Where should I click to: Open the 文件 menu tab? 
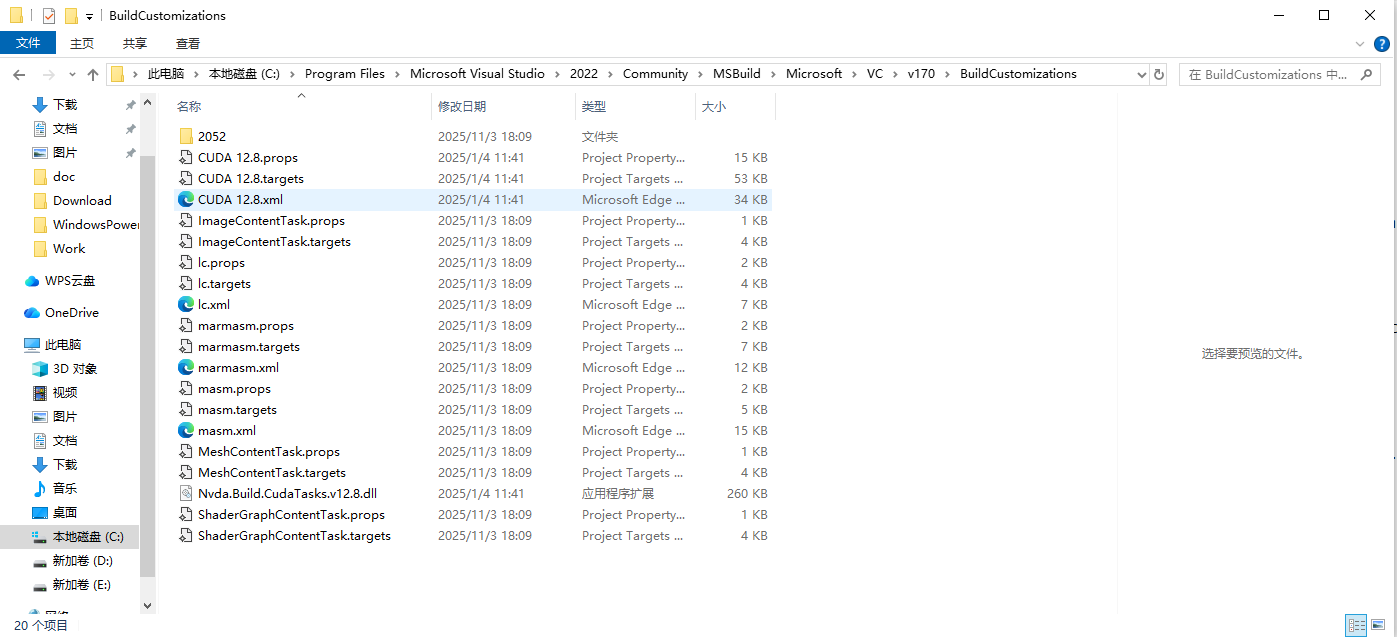point(28,43)
